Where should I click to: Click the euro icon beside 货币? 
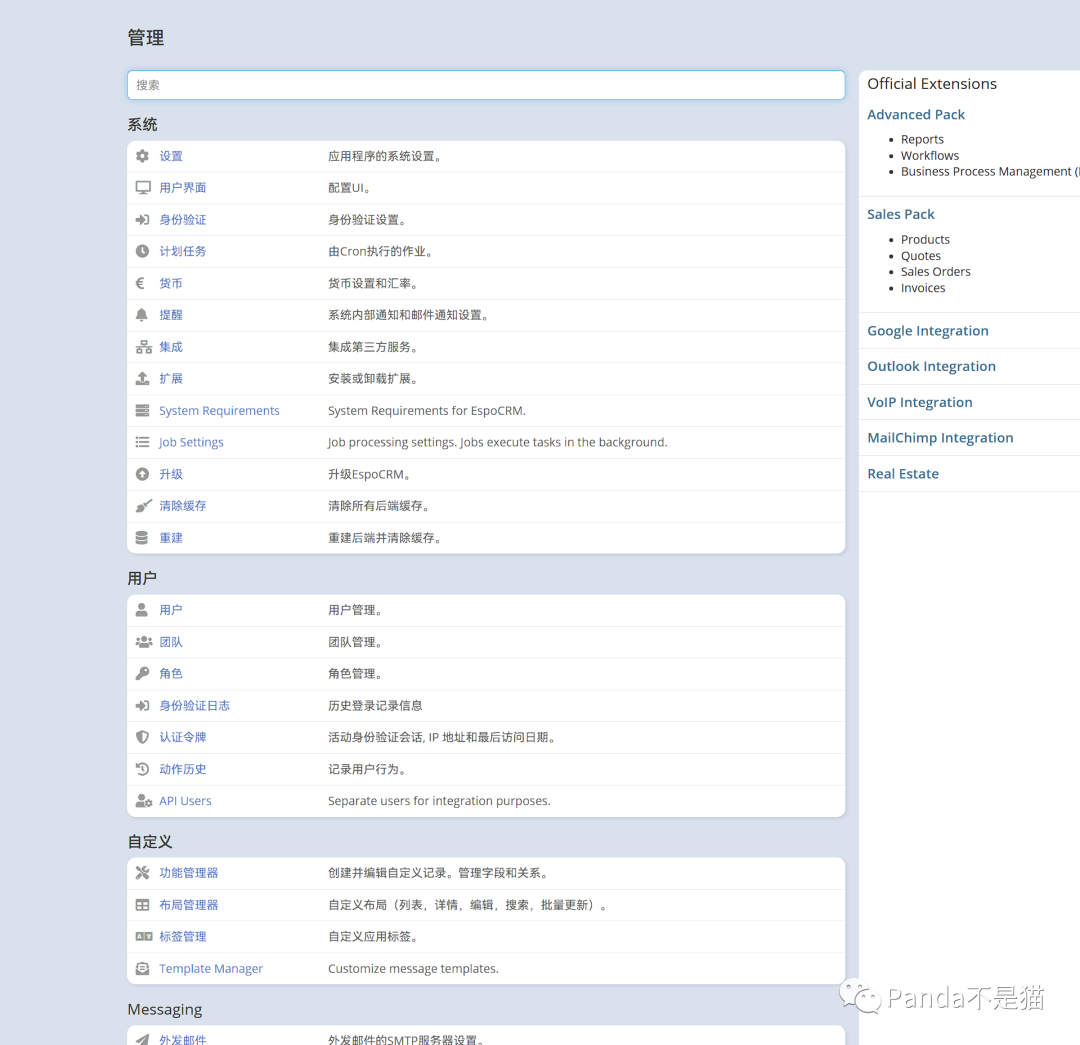point(141,283)
